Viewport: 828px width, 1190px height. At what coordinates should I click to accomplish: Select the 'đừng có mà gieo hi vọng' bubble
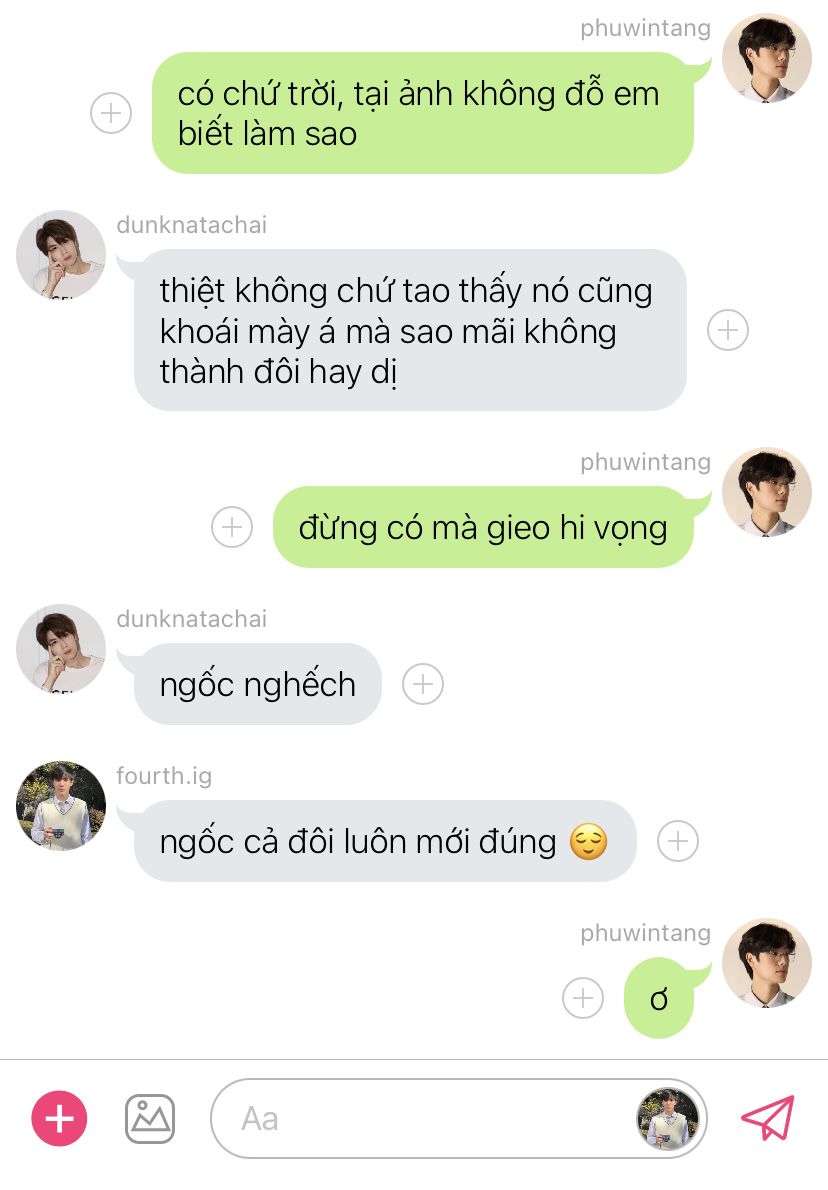(483, 527)
